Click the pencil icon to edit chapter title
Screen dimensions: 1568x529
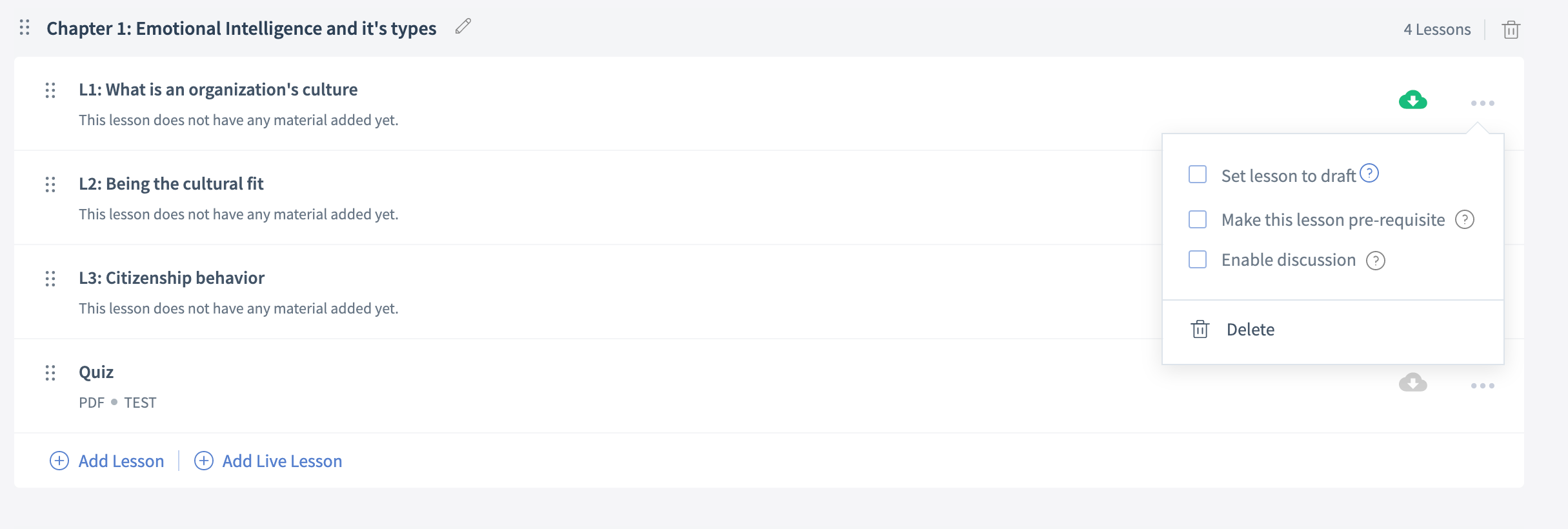463,26
